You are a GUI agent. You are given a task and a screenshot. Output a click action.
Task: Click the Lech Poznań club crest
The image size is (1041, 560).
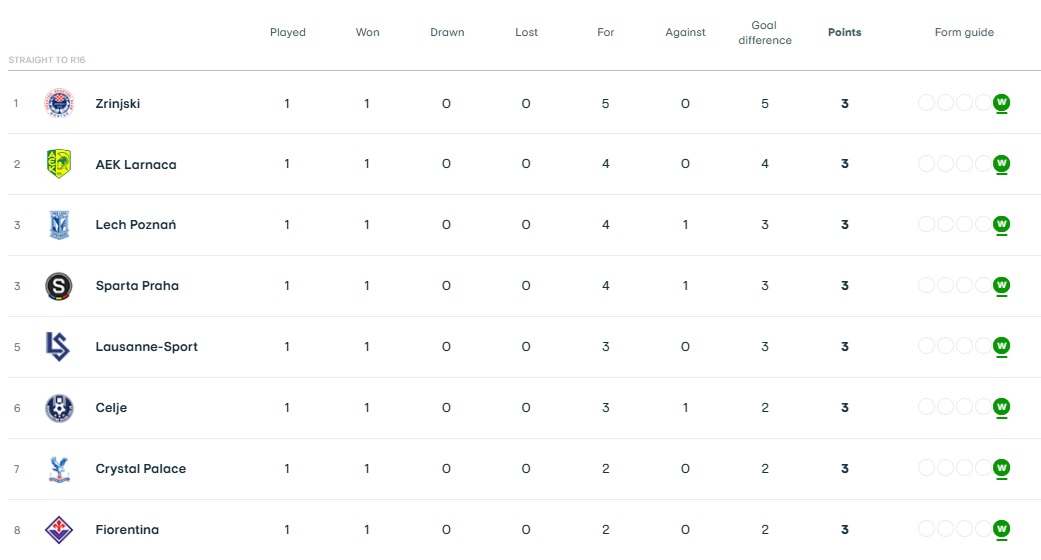pos(59,225)
